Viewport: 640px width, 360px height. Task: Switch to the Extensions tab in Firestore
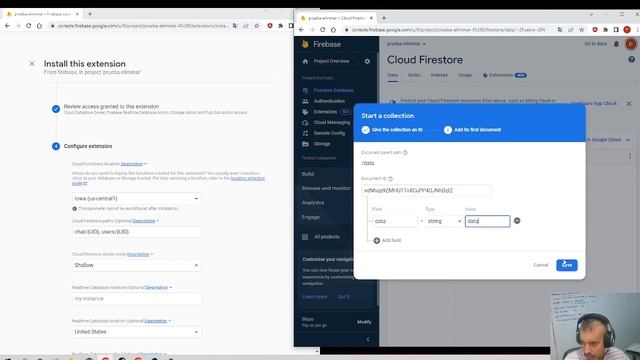pos(504,75)
